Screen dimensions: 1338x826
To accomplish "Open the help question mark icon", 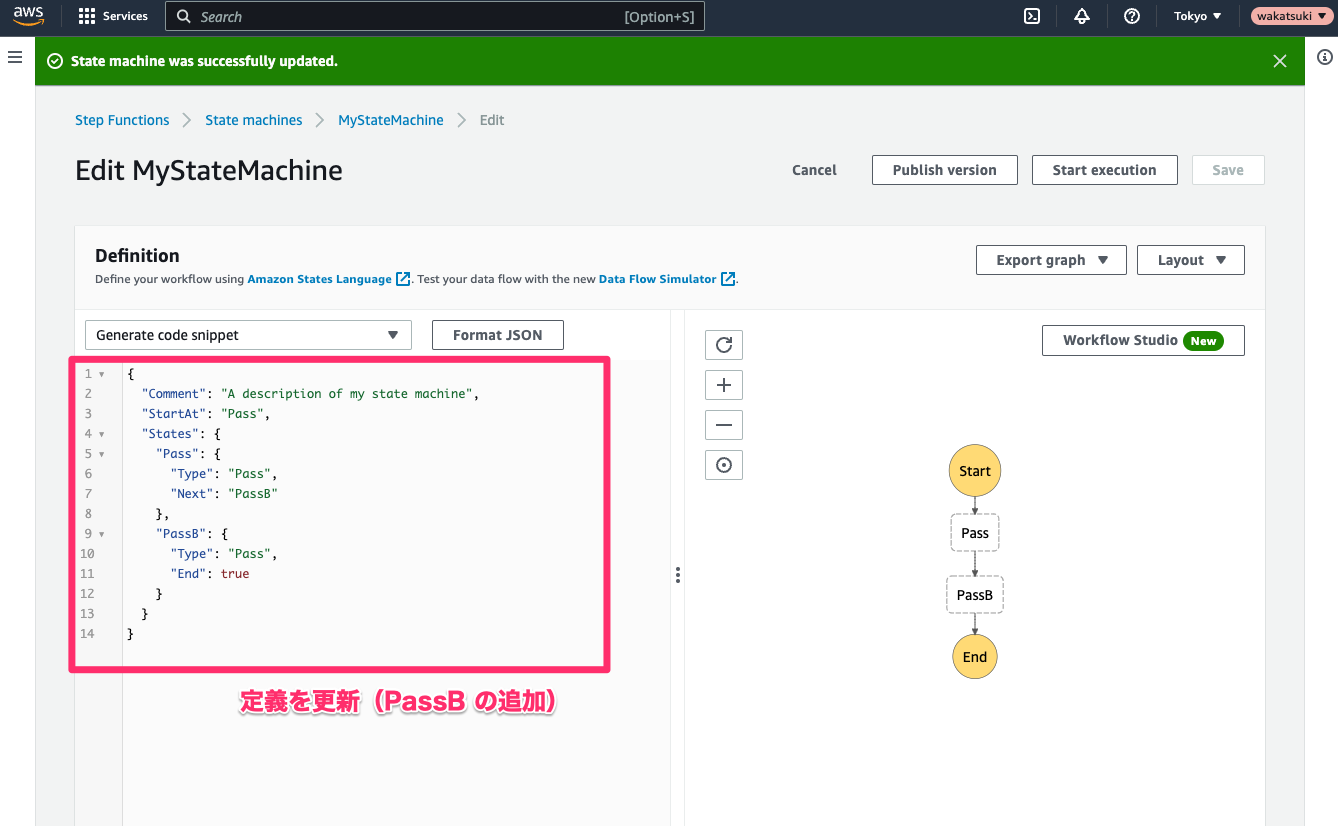I will 1131,16.
